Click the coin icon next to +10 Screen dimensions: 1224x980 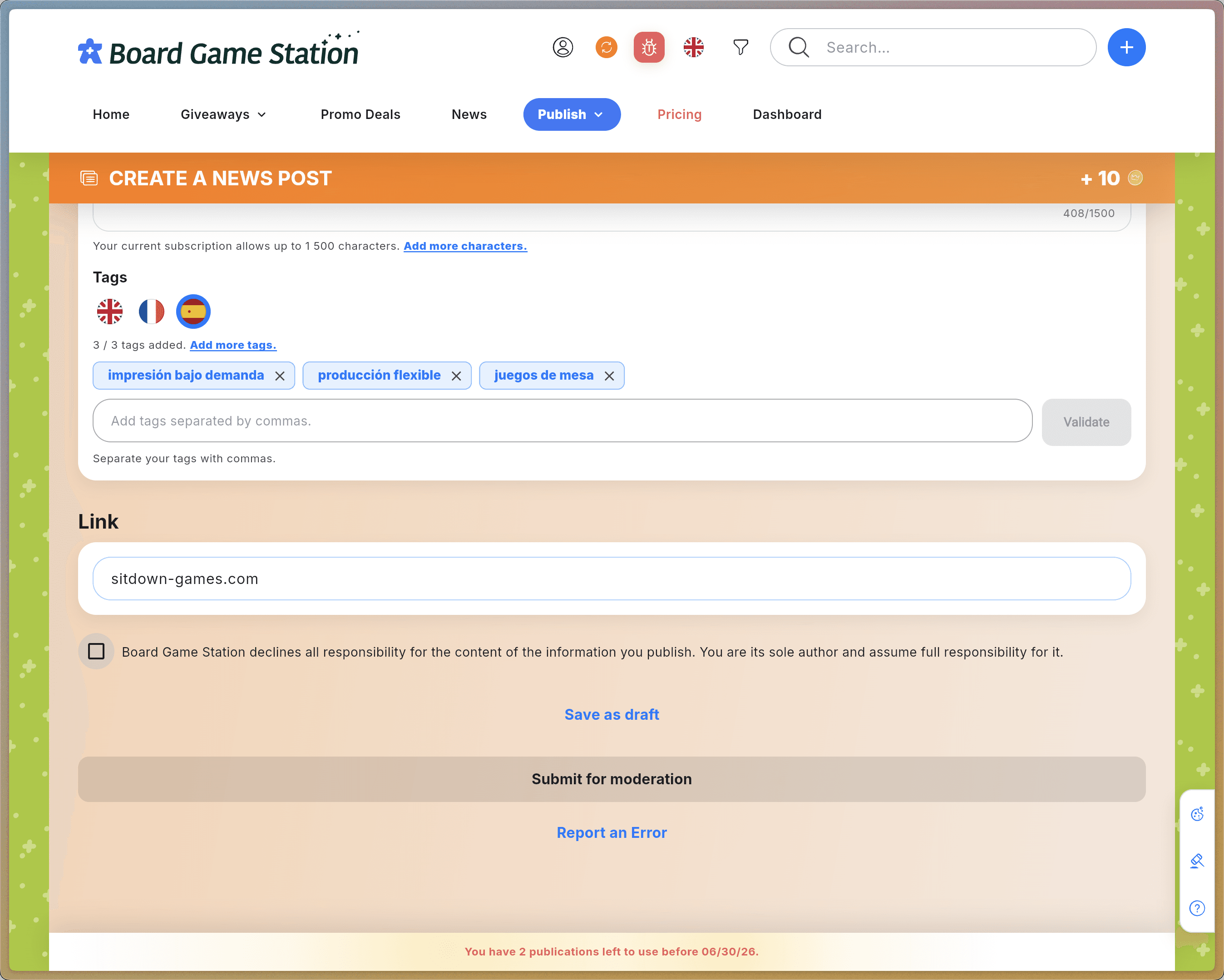[1135, 178]
